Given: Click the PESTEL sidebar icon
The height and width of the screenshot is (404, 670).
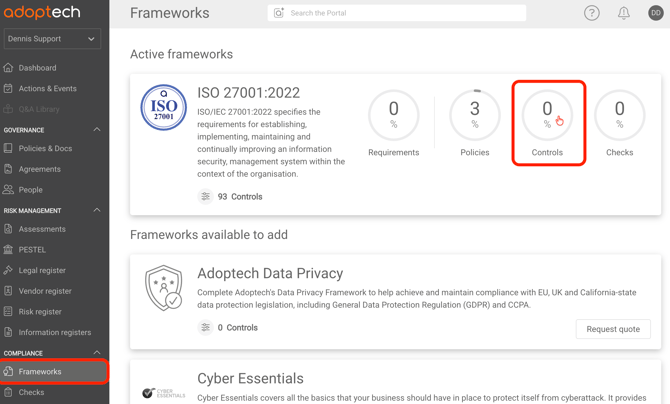Looking at the screenshot, I should pos(9,250).
